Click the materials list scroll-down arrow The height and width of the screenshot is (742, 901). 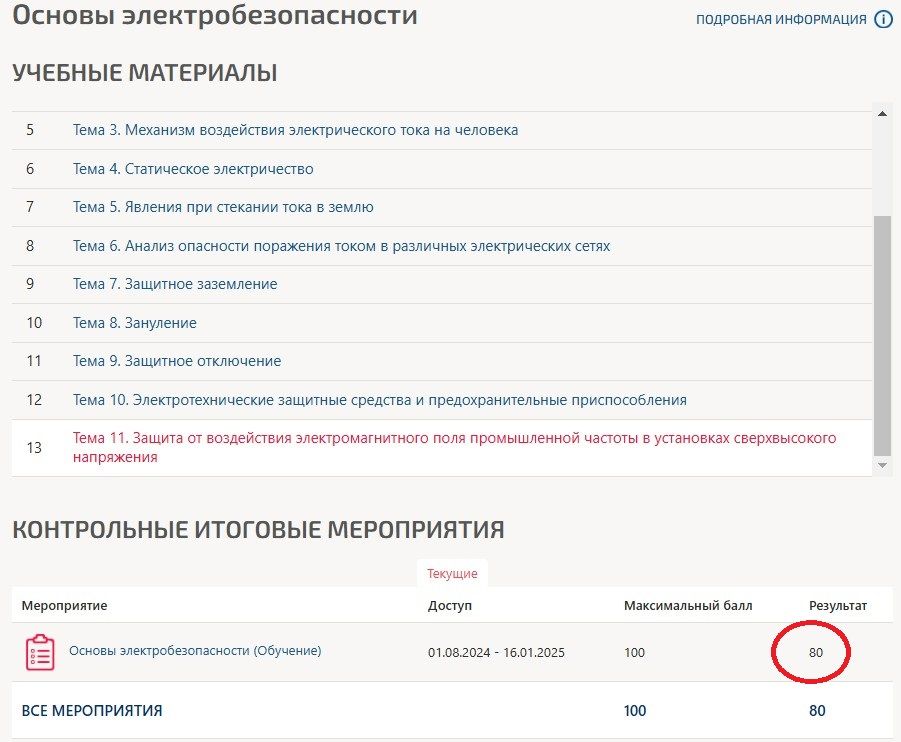point(882,466)
